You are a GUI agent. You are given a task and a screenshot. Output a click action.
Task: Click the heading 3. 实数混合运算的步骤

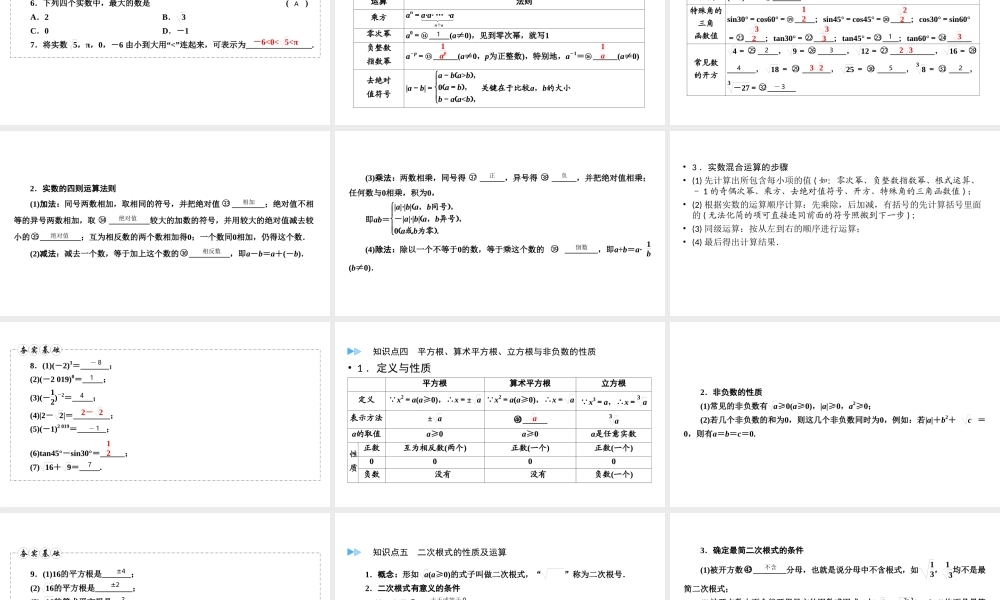click(x=740, y=167)
